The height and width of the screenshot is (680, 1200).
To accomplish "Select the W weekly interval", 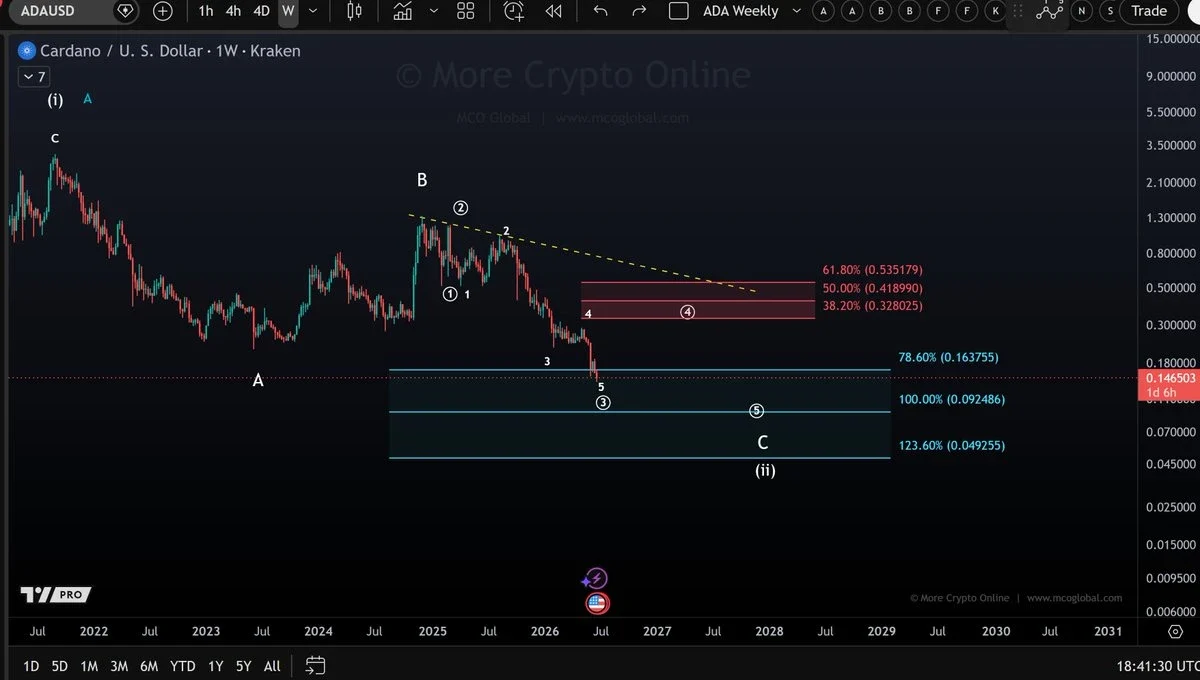I will click(288, 11).
